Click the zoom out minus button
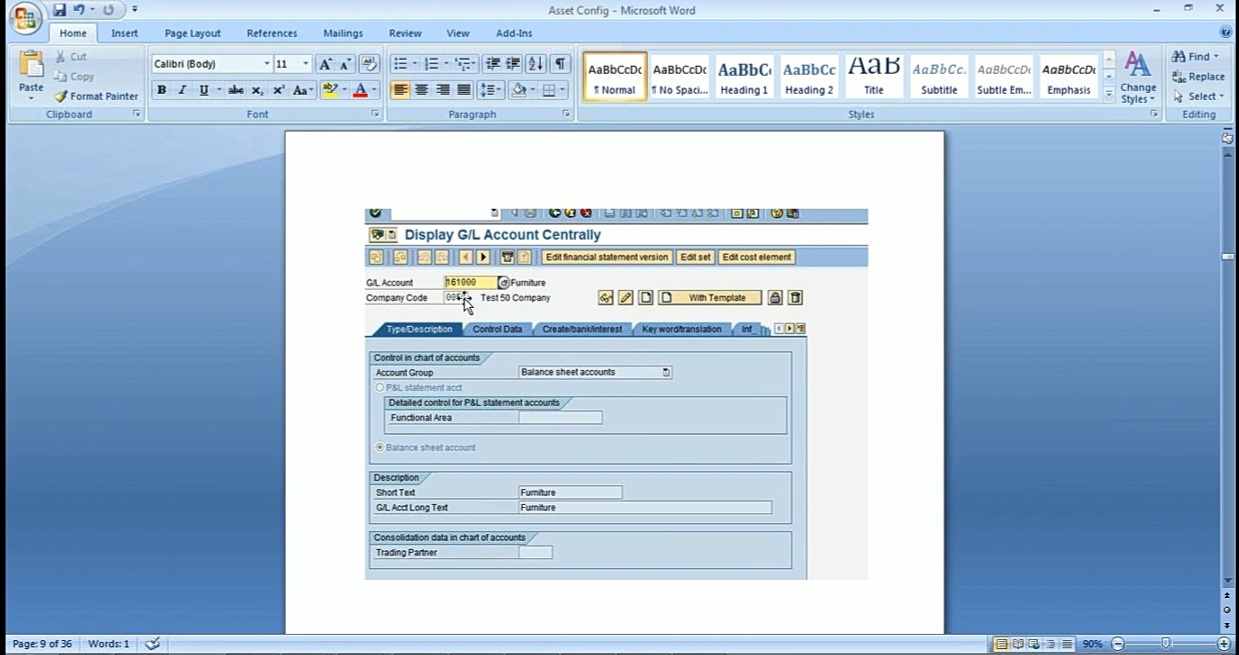Viewport: 1239px width, 655px height. pos(1118,644)
